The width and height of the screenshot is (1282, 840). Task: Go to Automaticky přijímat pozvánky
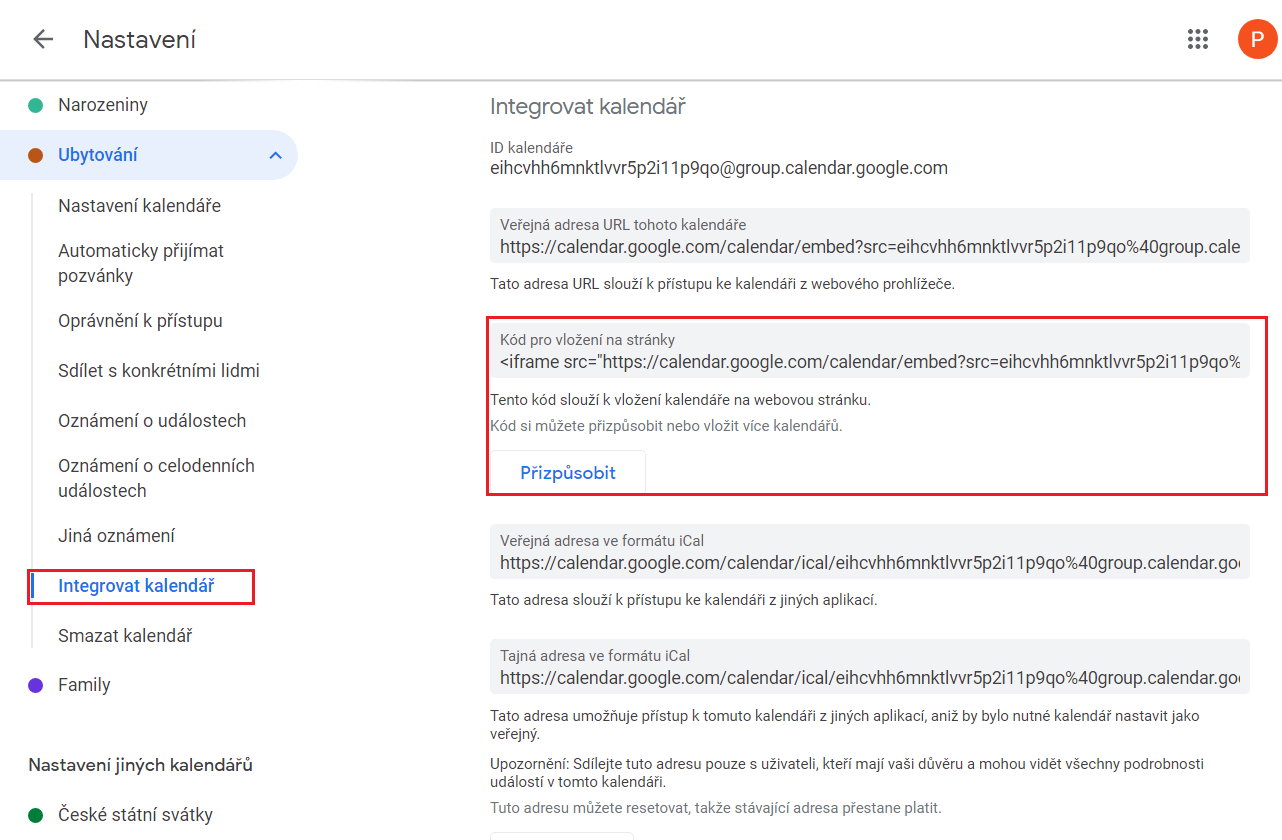[x=141, y=263]
